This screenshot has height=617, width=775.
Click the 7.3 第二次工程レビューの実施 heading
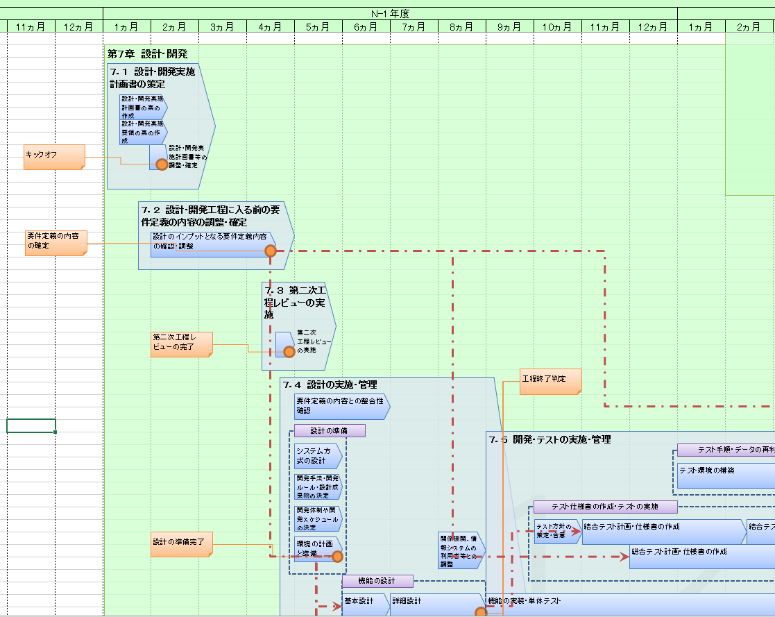[295, 302]
